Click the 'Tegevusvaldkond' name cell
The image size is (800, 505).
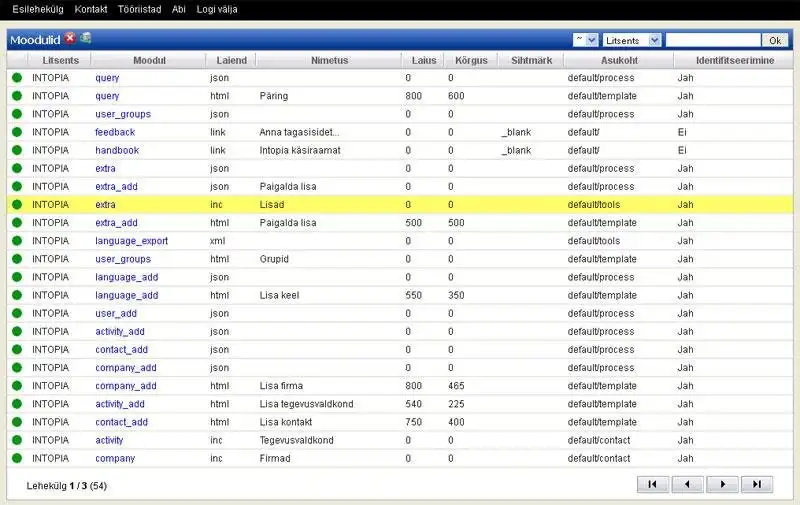[x=296, y=440]
